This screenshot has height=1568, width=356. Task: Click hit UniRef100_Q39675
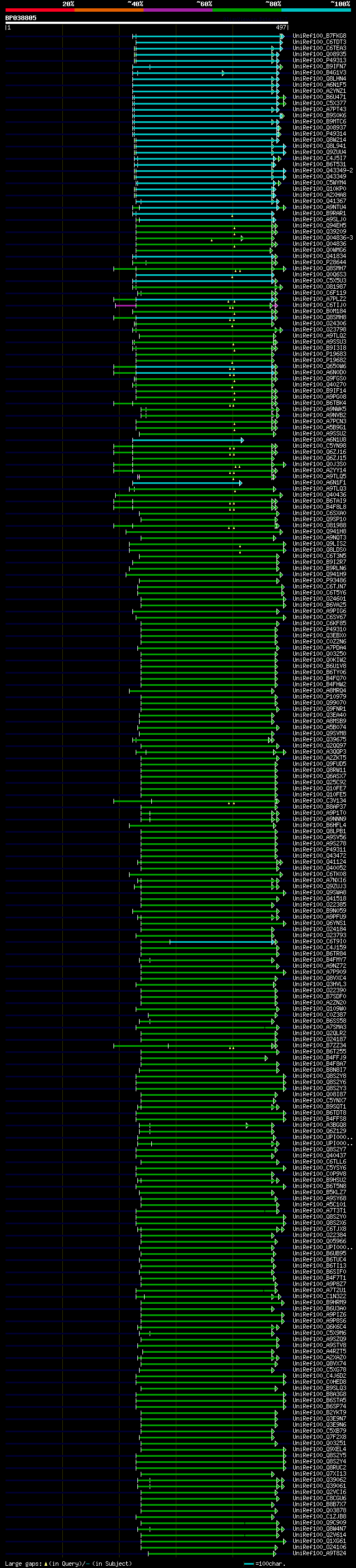coord(319,740)
